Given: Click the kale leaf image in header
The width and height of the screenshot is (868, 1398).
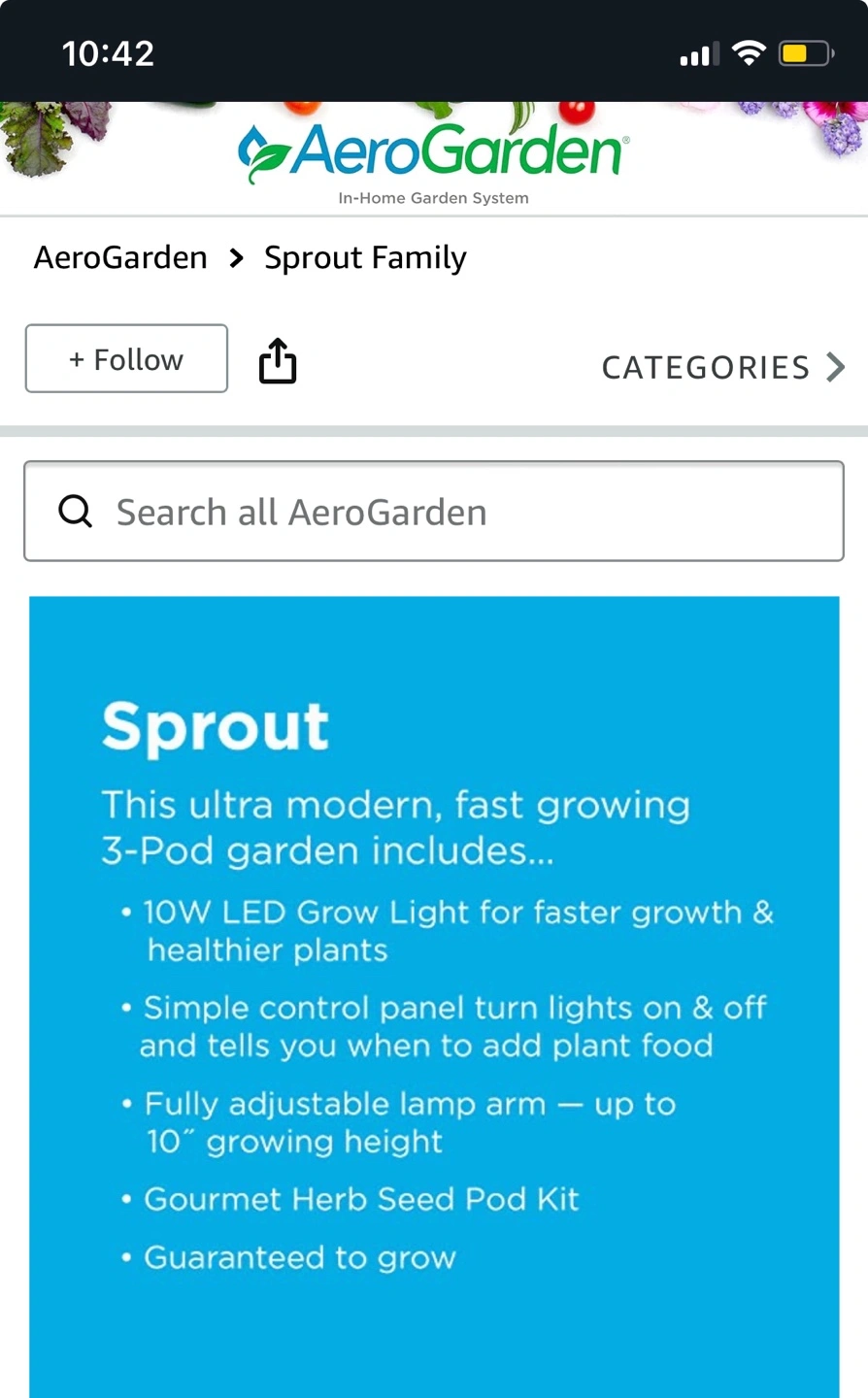Looking at the screenshot, I should tap(39, 134).
